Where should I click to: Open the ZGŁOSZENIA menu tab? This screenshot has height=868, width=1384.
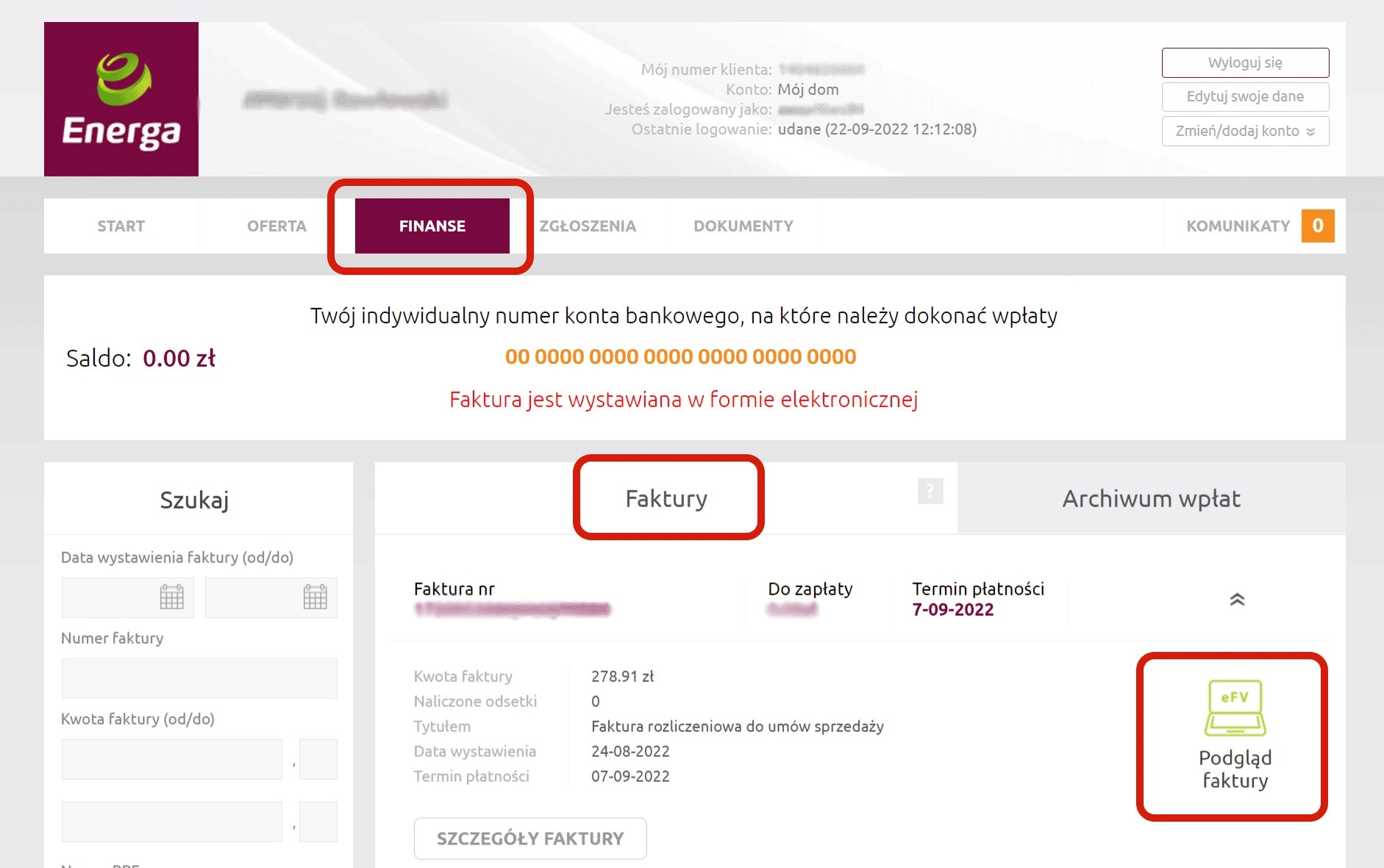pyautogui.click(x=588, y=226)
